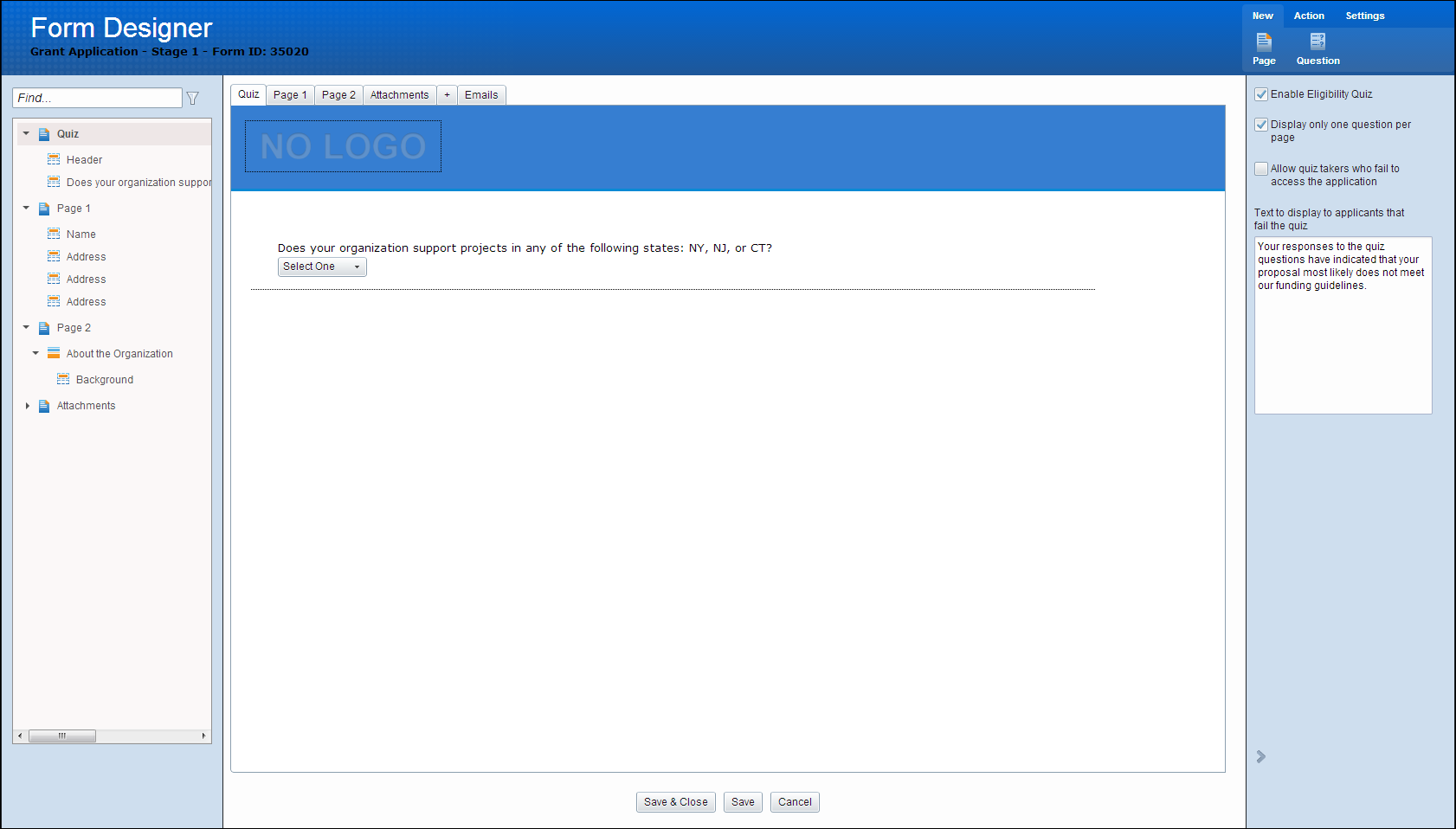The image size is (1456, 829).
Task: Open the Settings menu
Action: [x=1364, y=16]
